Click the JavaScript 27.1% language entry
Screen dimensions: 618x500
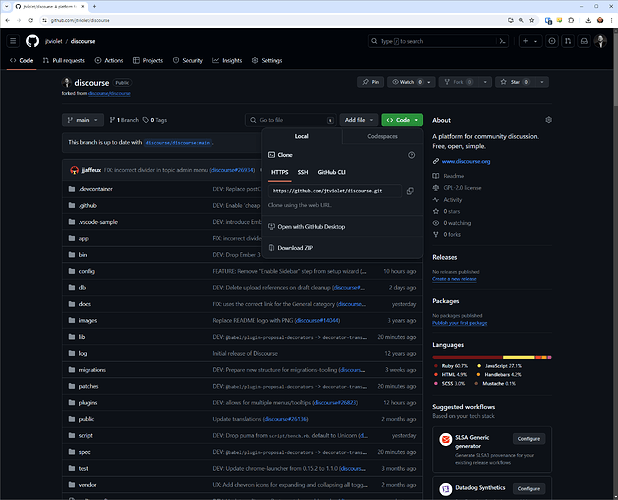click(499, 366)
